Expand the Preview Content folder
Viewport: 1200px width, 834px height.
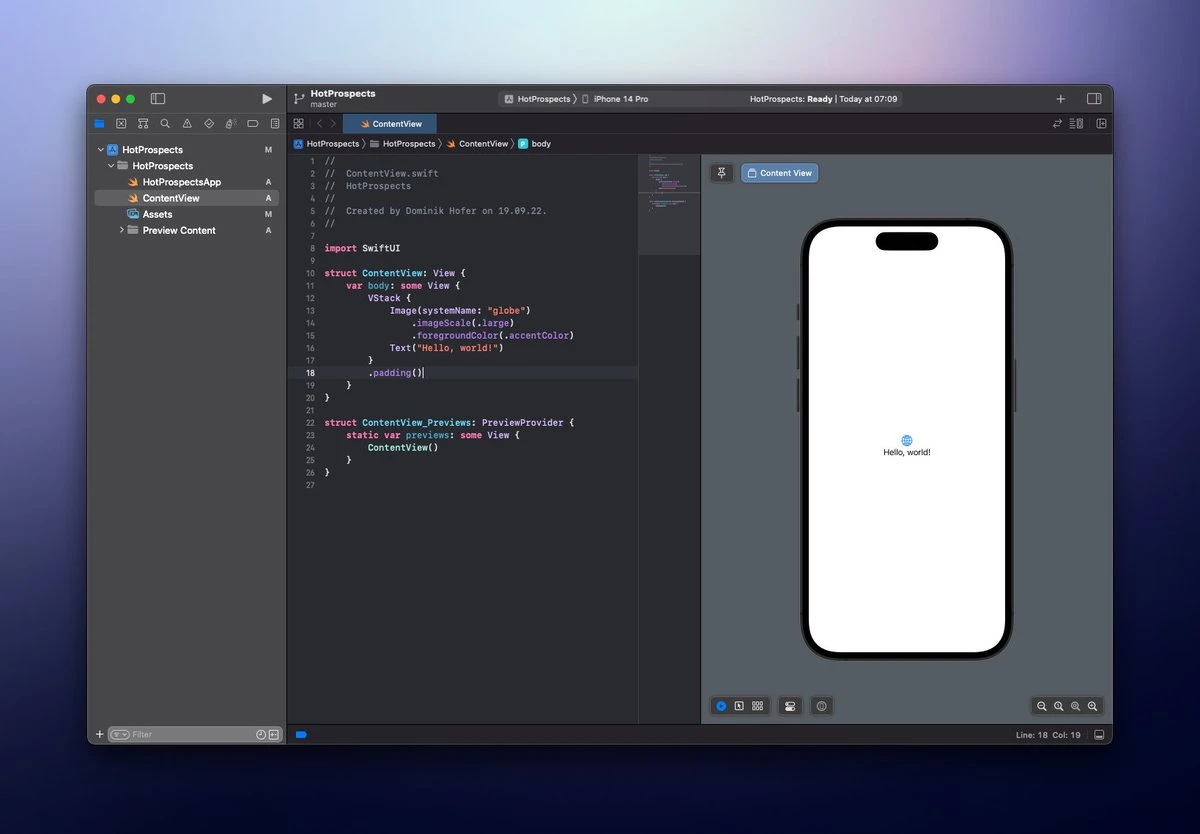[122, 230]
